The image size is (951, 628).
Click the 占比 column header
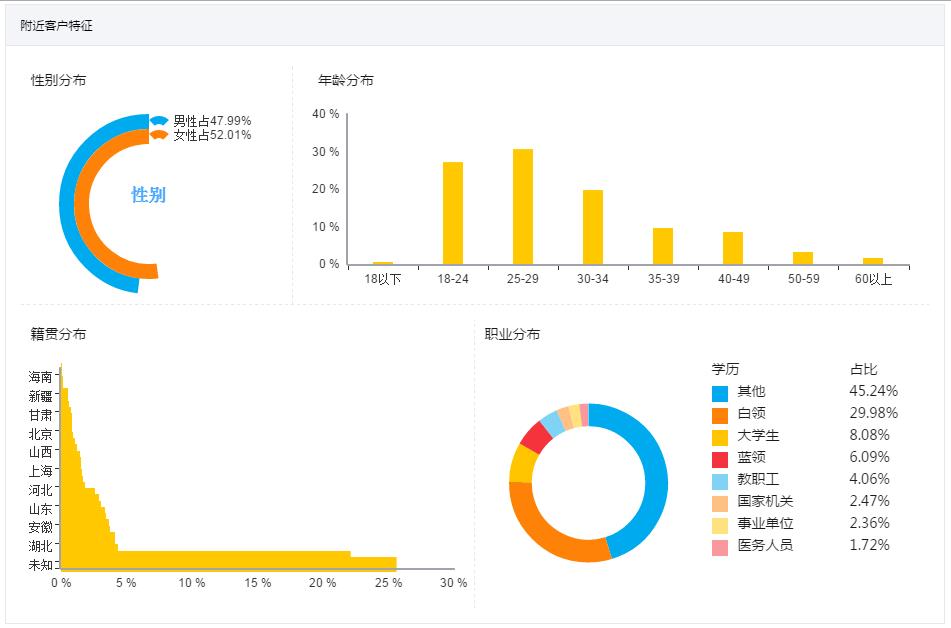click(x=864, y=369)
